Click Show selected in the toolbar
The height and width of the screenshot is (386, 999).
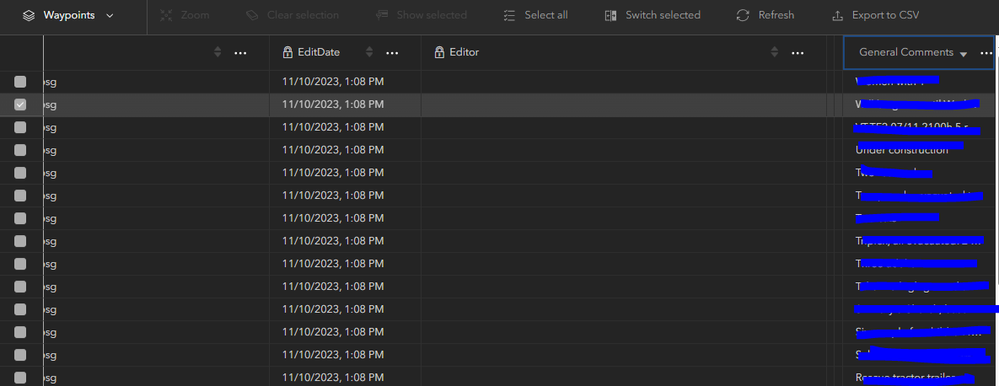(421, 15)
